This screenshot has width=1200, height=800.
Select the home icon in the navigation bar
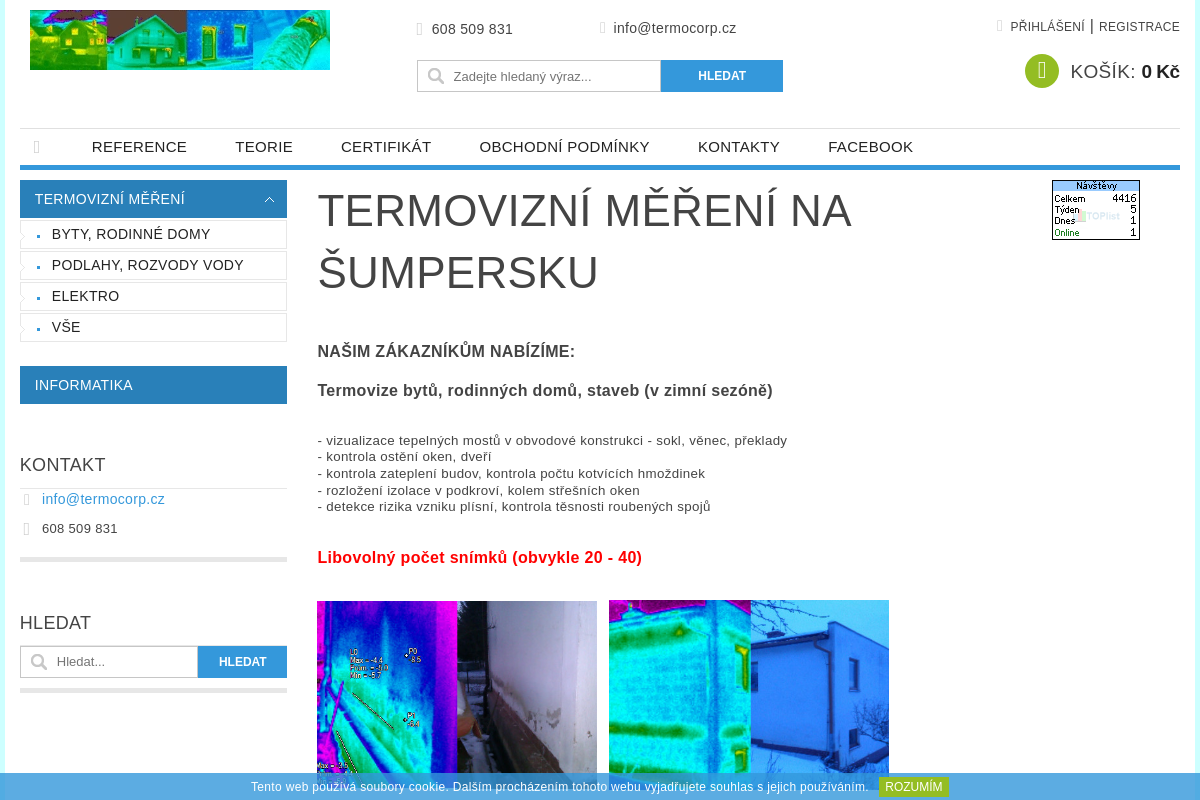click(37, 147)
